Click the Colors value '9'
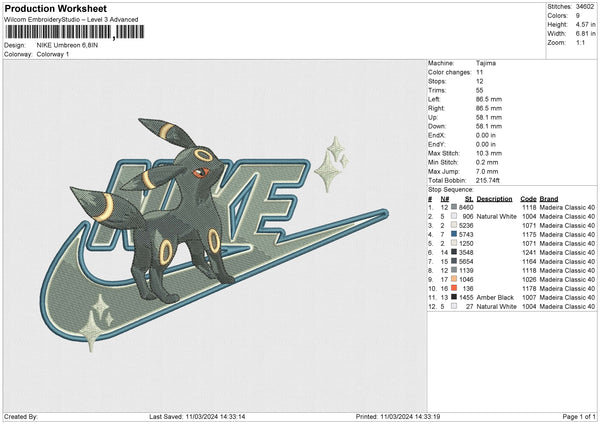Screen dimensions: 600x424 pos(577,16)
